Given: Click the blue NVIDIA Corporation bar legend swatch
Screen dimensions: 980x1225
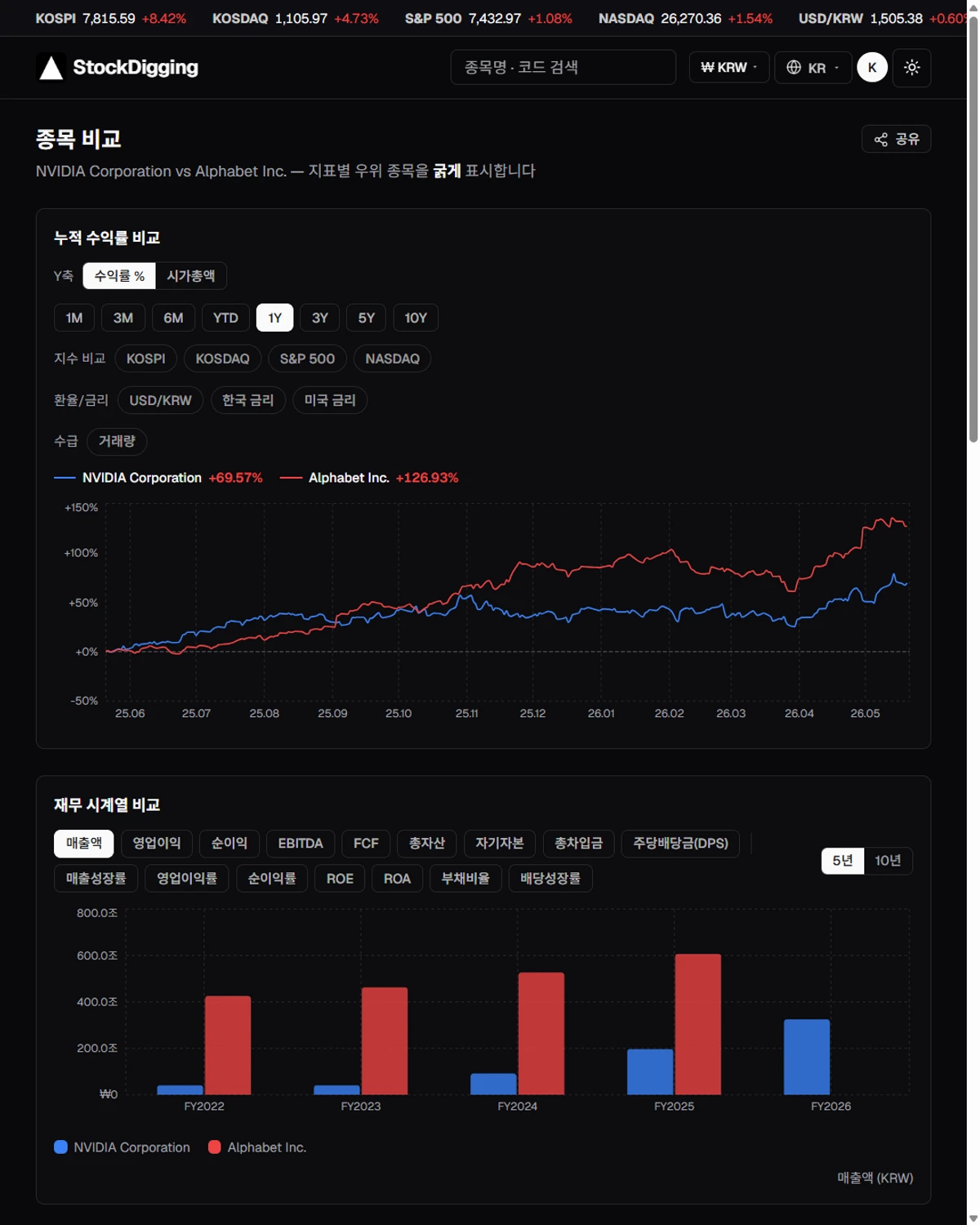Looking at the screenshot, I should coord(60,1147).
